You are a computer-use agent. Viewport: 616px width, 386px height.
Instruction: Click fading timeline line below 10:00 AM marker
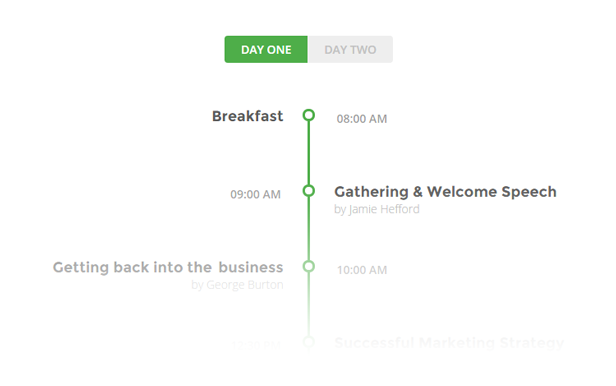309,304
